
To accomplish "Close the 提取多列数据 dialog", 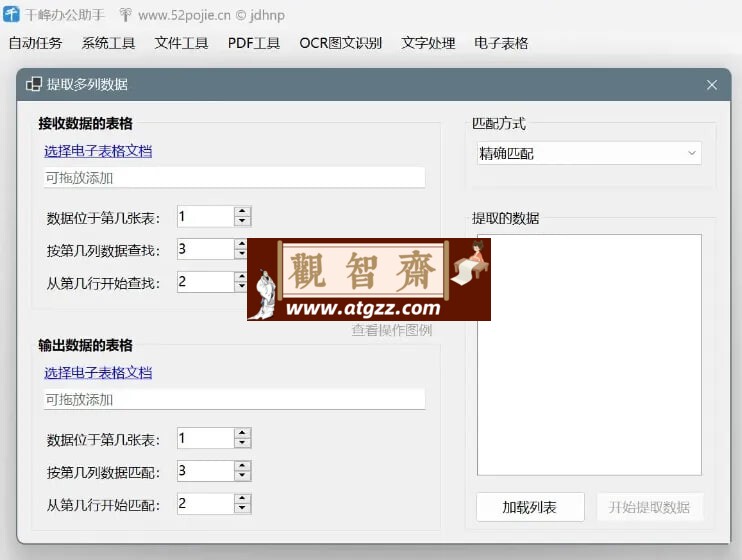I will click(712, 85).
